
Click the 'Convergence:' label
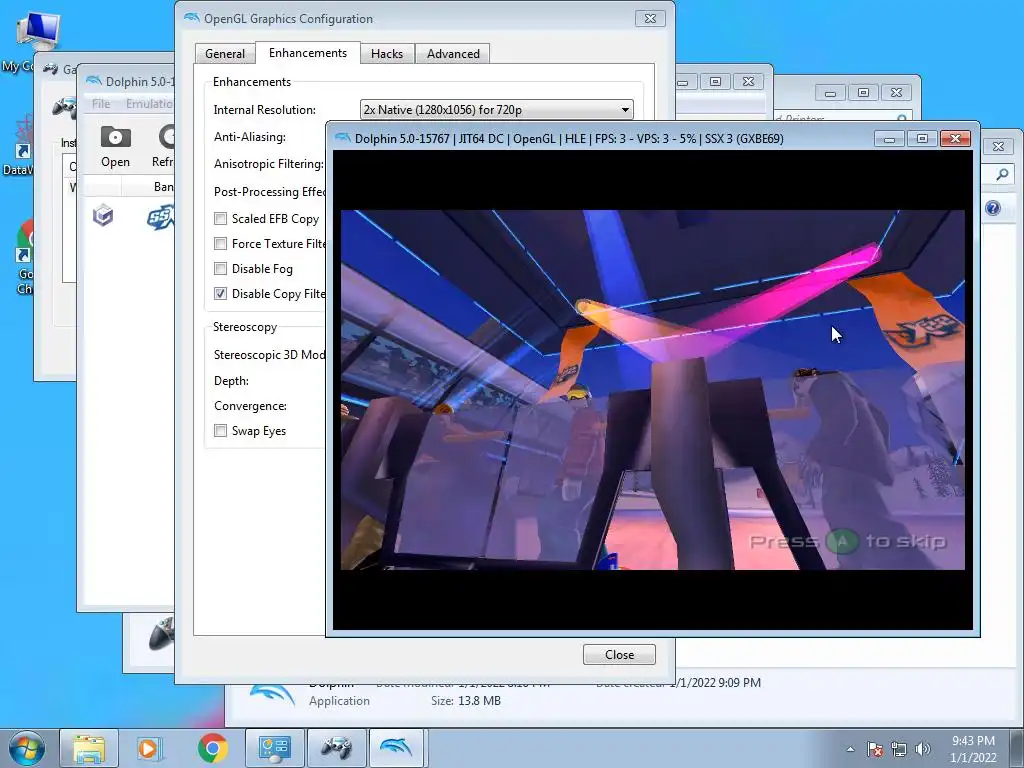(x=250, y=406)
